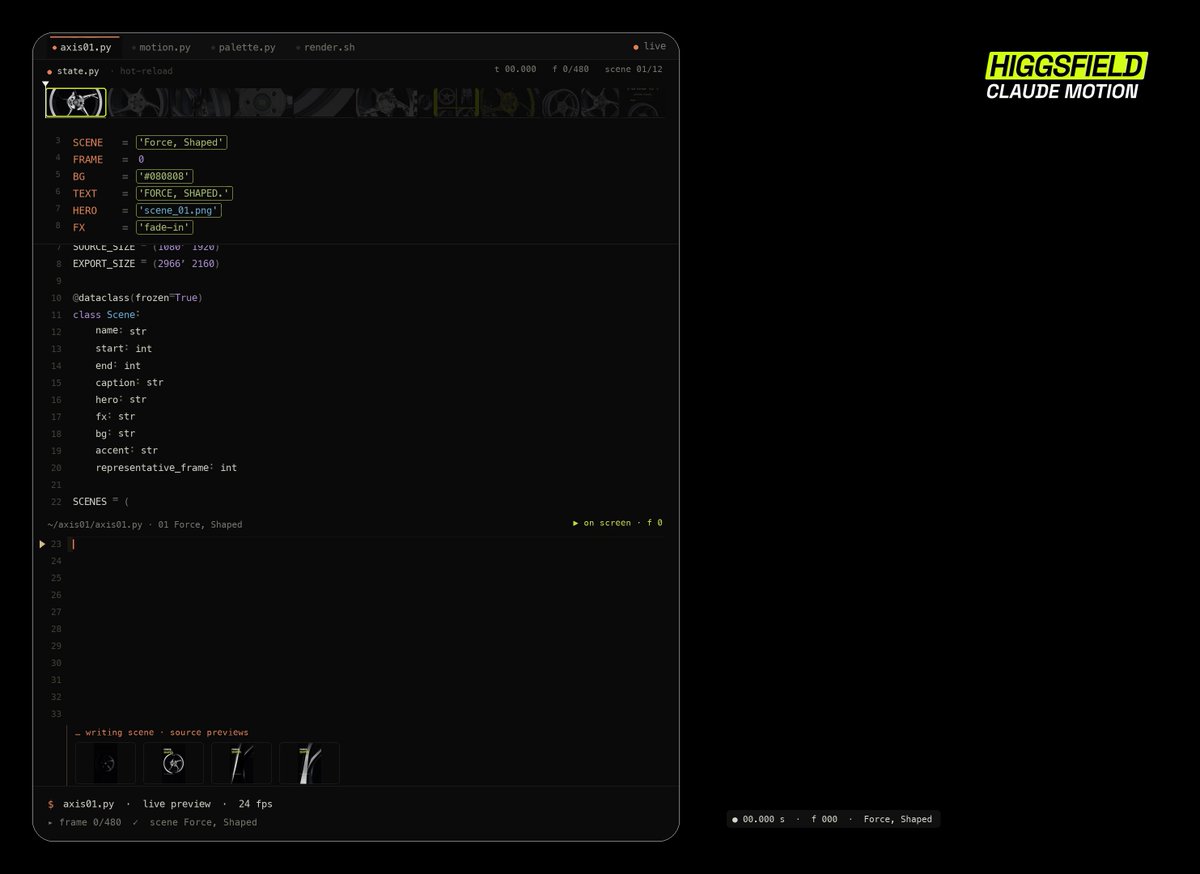Click the TEXT value 'FORCE, SHAPED.'

pos(185,193)
